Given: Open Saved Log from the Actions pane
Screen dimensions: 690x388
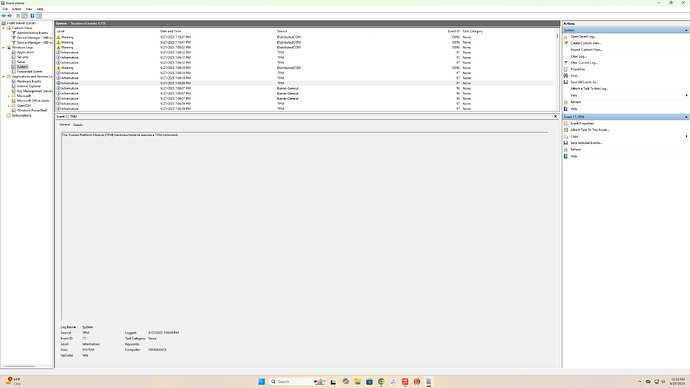Looking at the screenshot, I should click(583, 37).
